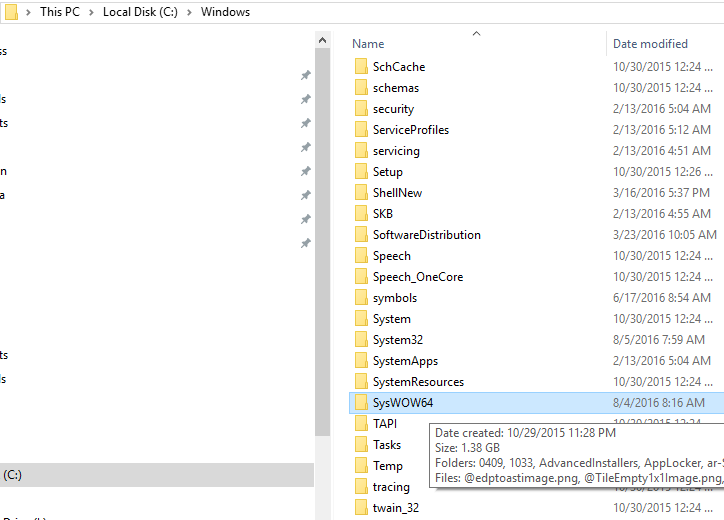The image size is (724, 520).
Task: Select the ShellNew folder name
Action: coord(398,193)
